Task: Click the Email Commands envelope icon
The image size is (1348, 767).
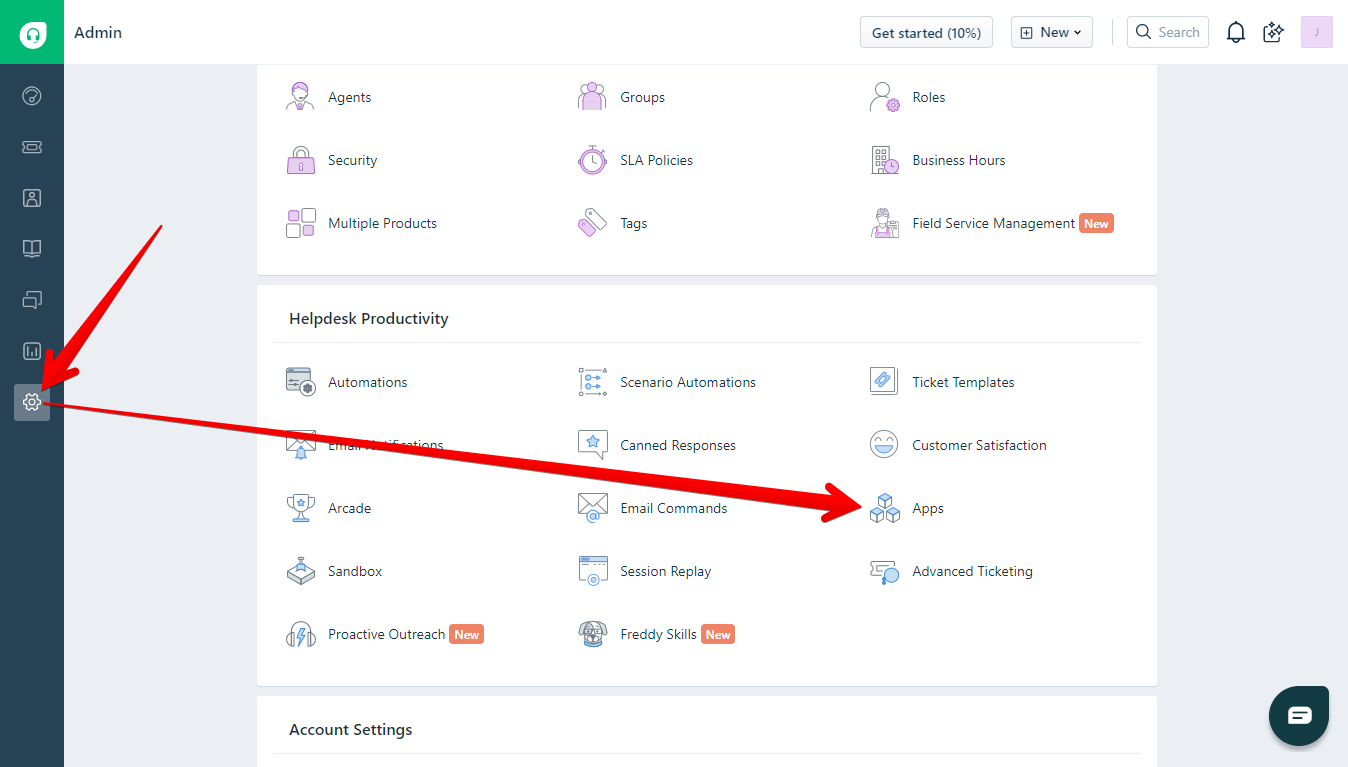Action: coord(592,508)
